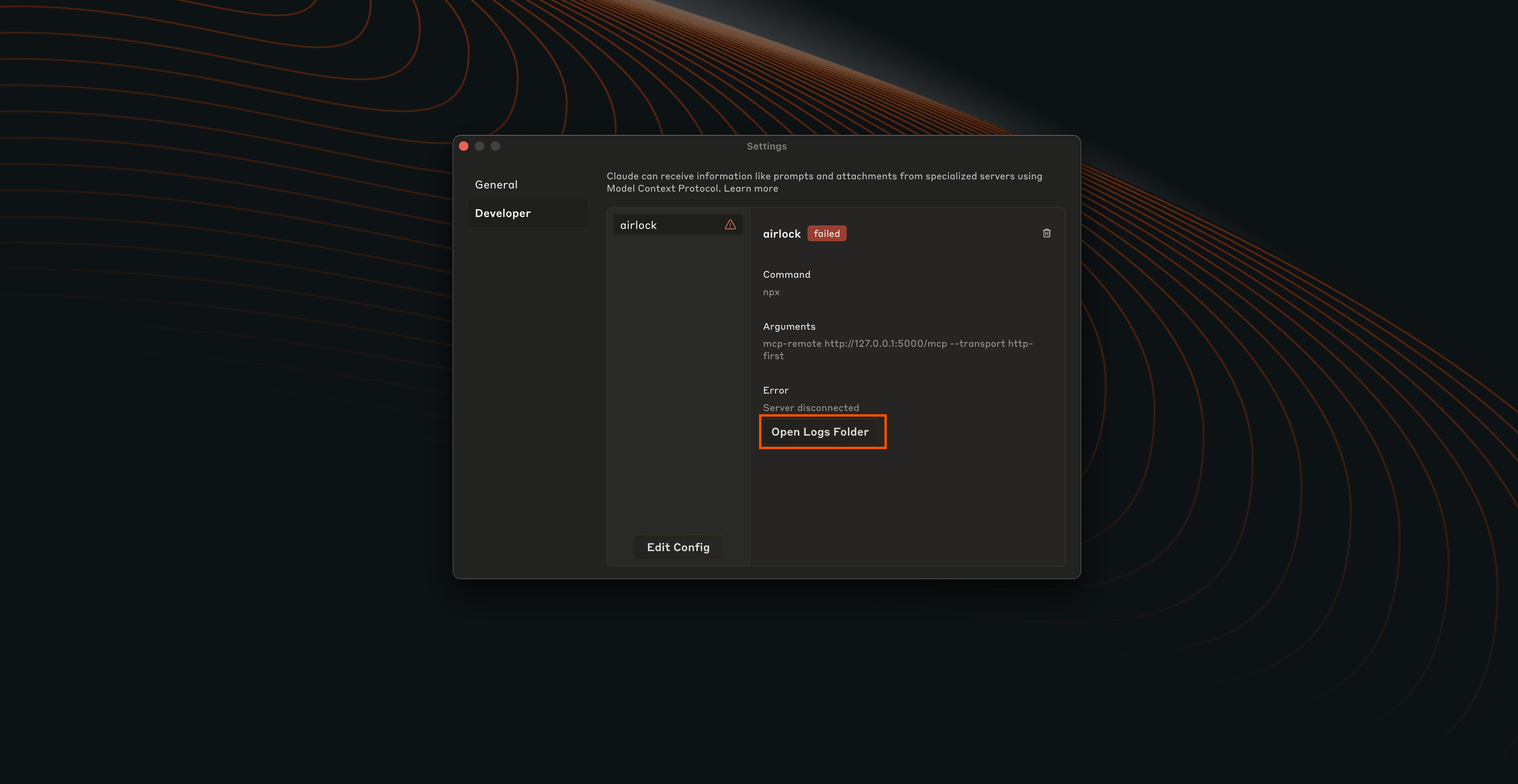Delete the airlock server using trash icon
The width and height of the screenshot is (1518, 784).
tap(1046, 233)
